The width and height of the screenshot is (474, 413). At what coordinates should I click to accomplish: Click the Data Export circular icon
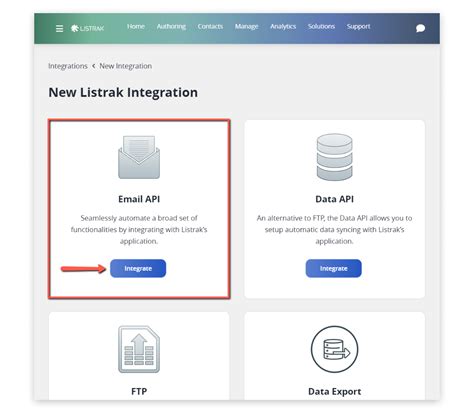(x=334, y=349)
